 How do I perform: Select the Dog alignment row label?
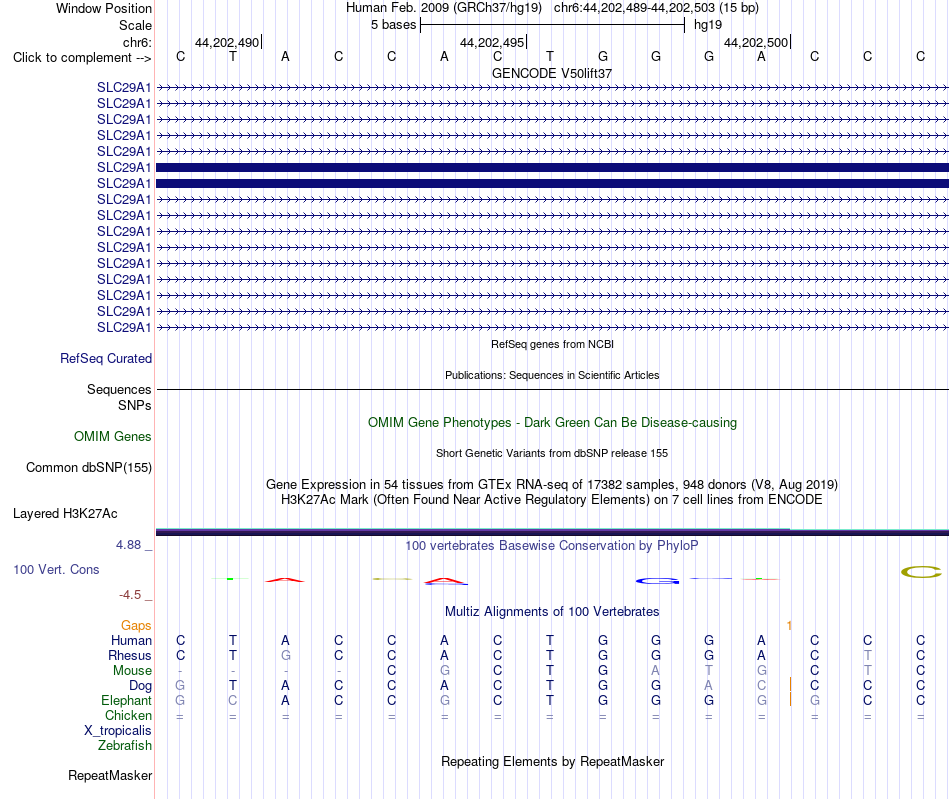(x=141, y=686)
